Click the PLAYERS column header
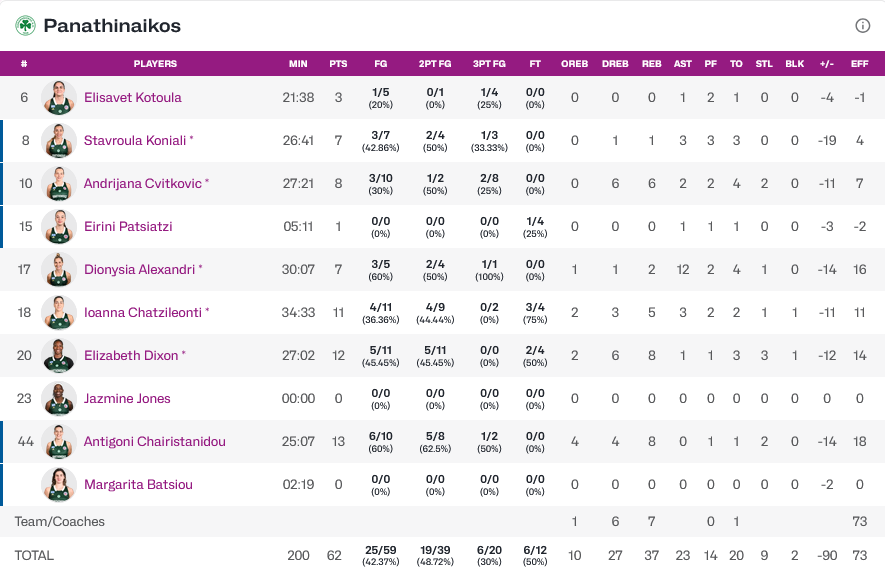The height and width of the screenshot is (572, 885). (155, 64)
